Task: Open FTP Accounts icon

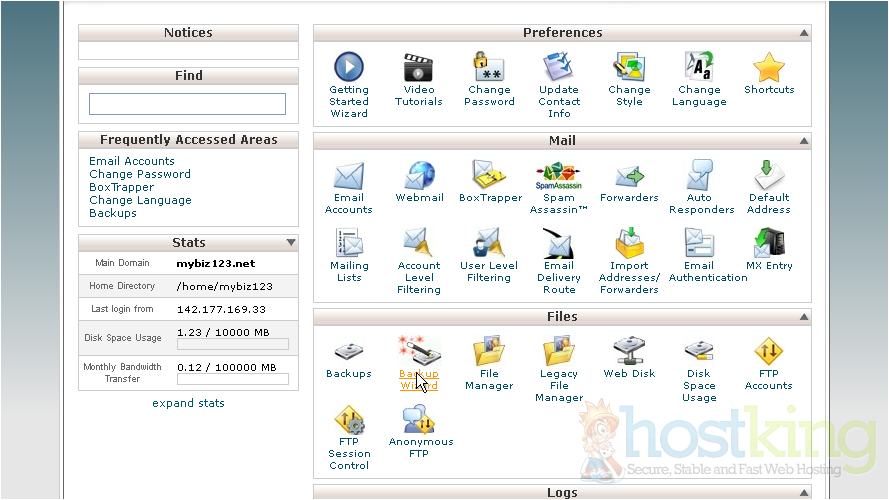Action: (768, 352)
